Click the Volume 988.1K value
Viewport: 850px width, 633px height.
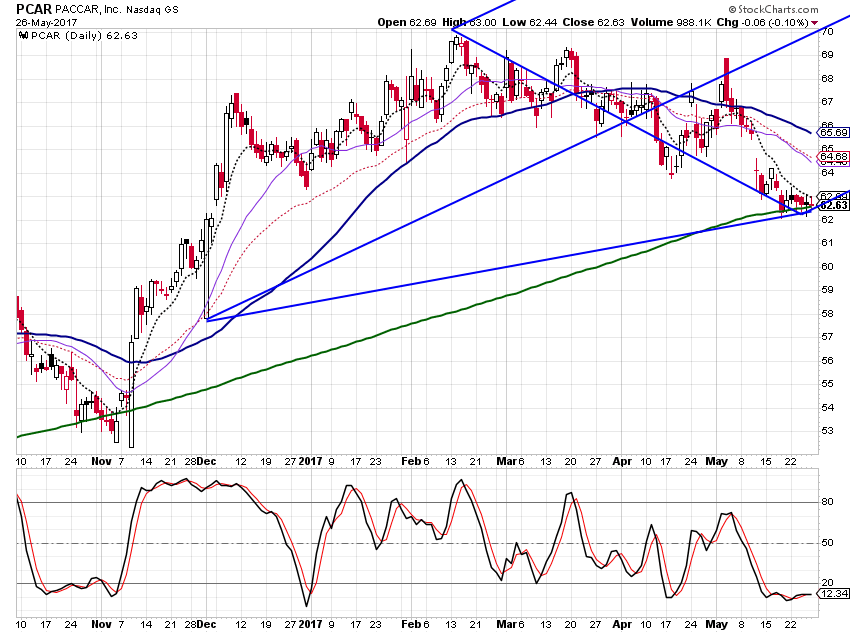click(x=671, y=22)
